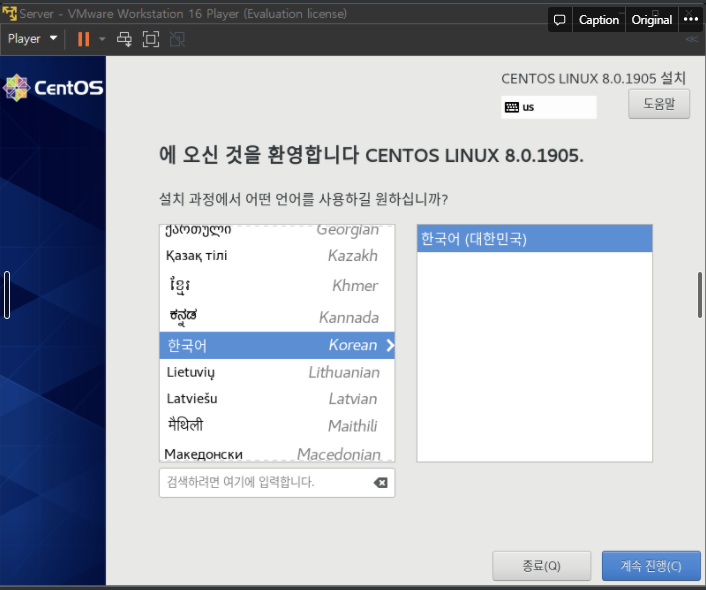The width and height of the screenshot is (706, 590).
Task: Select Lithuanian in the language list
Action: [x=277, y=372]
